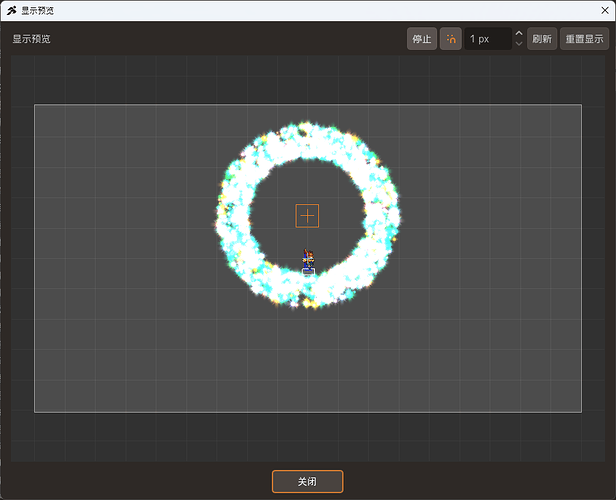Select the orange crosshair origin marker
The width and height of the screenshot is (616, 500).
point(307,216)
